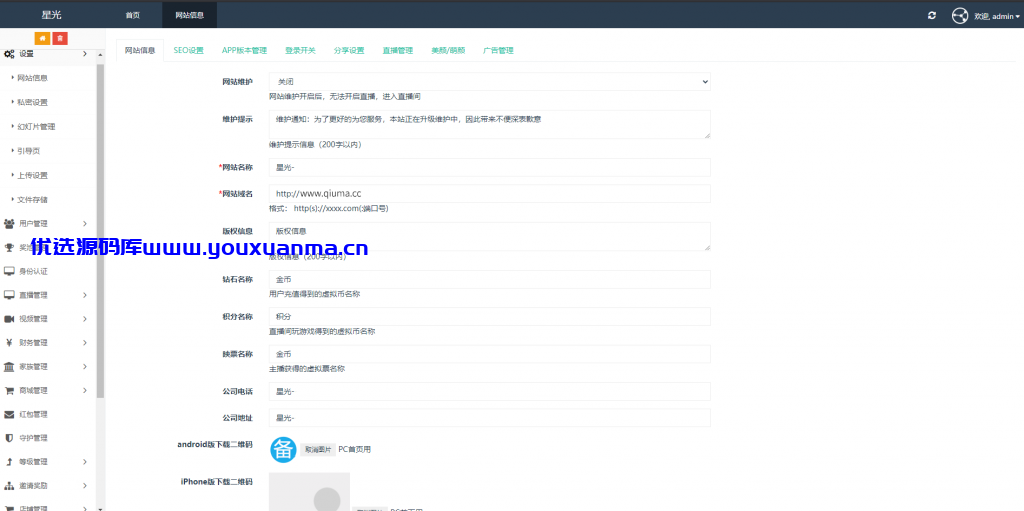Switch to the 登录开关 tab
Viewport: 1024px width, 511px height.
click(x=300, y=50)
